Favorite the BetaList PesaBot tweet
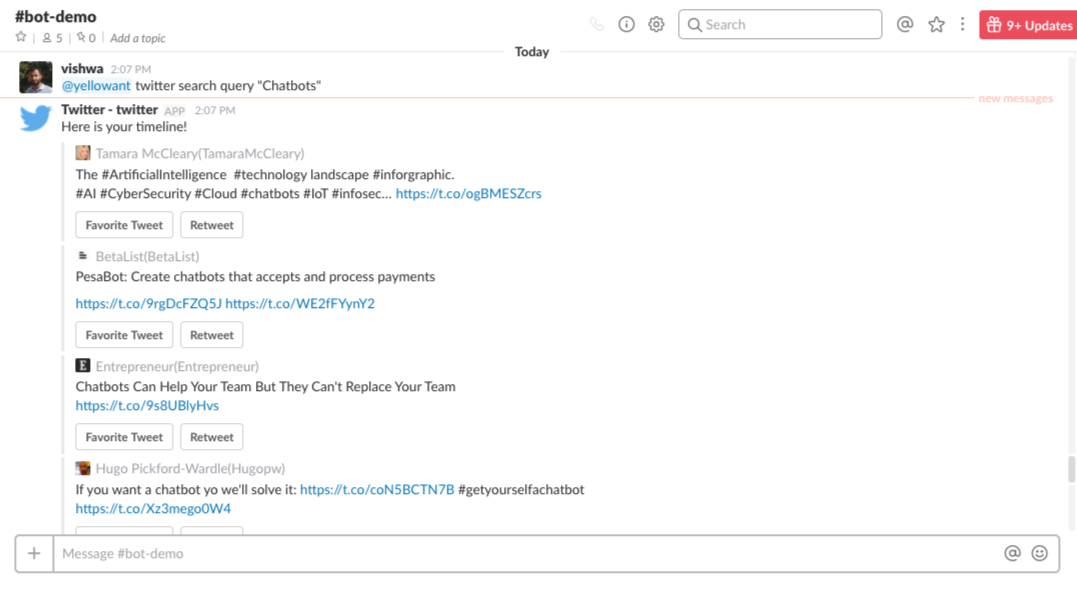Viewport: 1077px width, 593px height. pyautogui.click(x=124, y=335)
